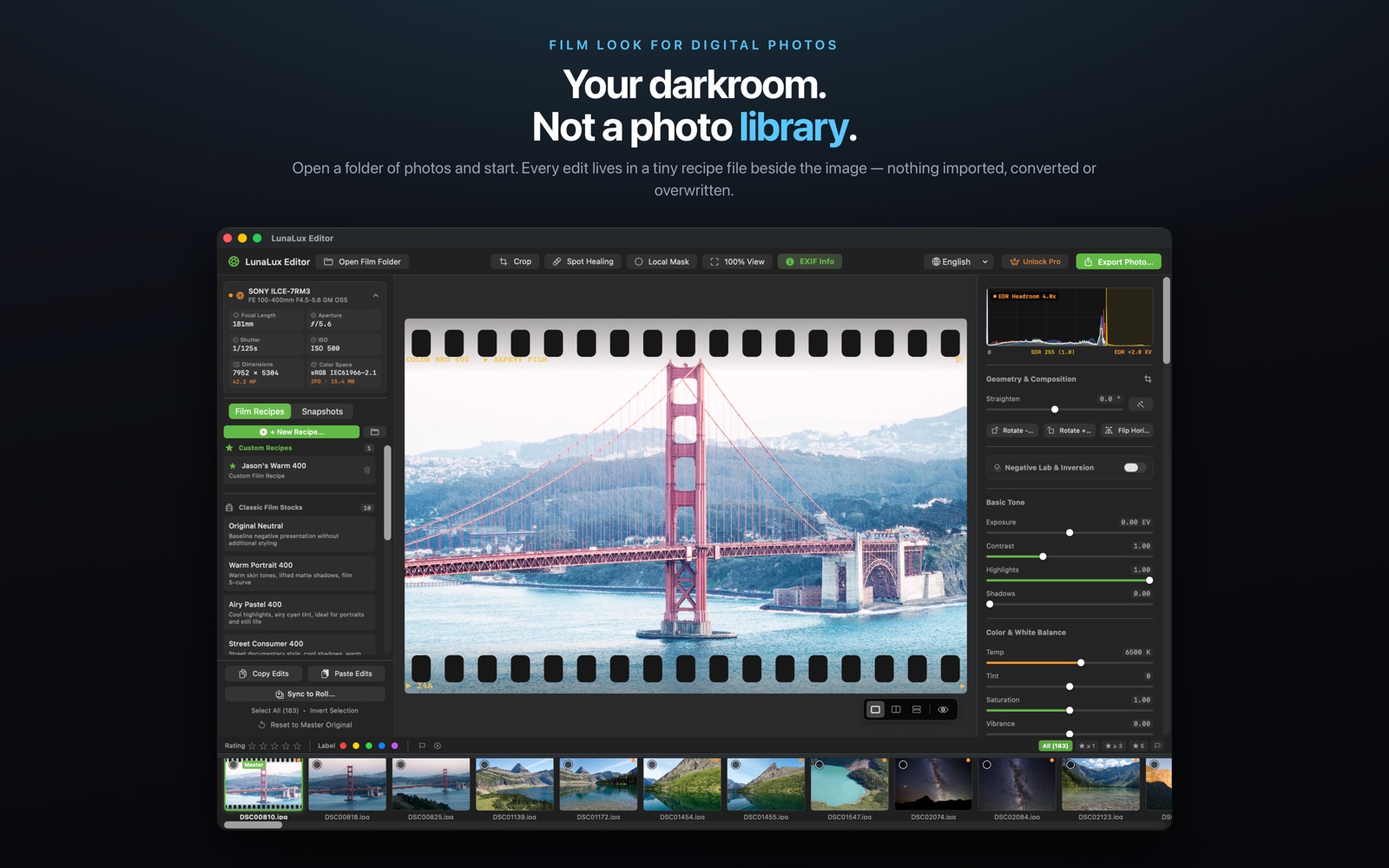Click the Unlock Pro button

1036,261
